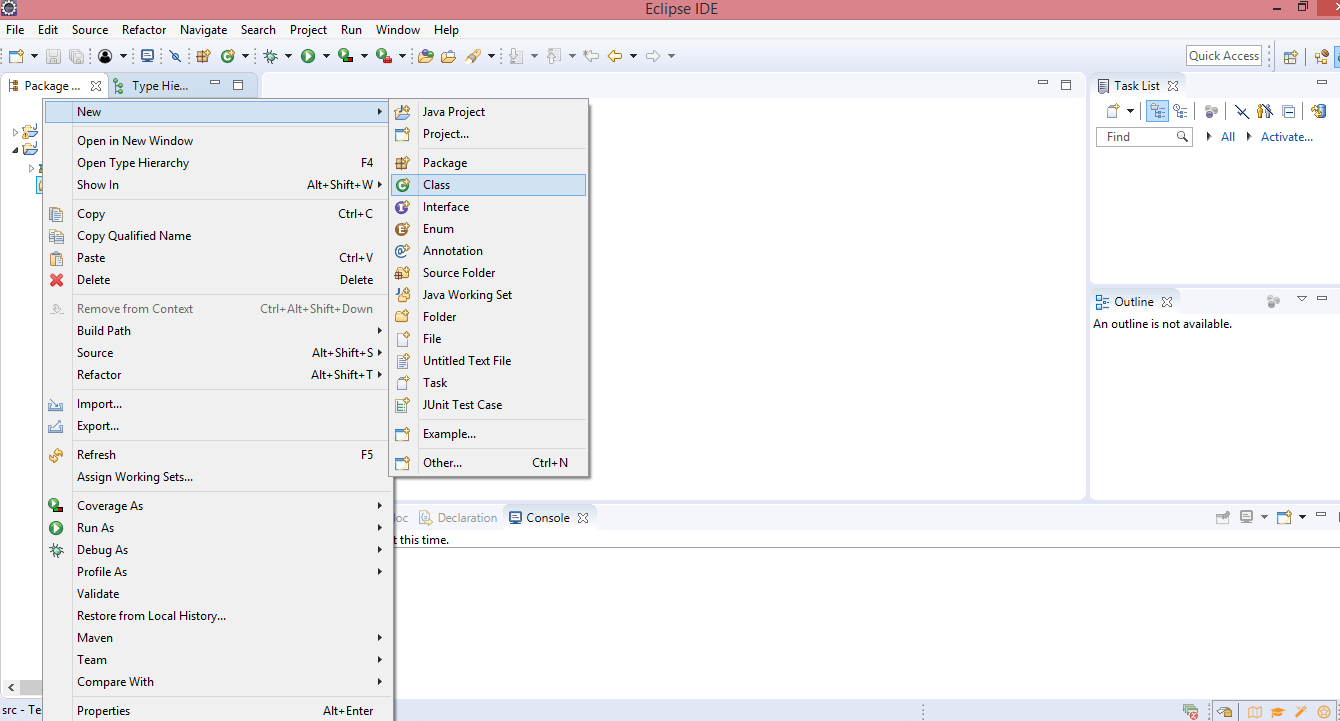Click the New Java Package toolbar icon
Image resolution: width=1340 pixels, height=721 pixels.
203,56
